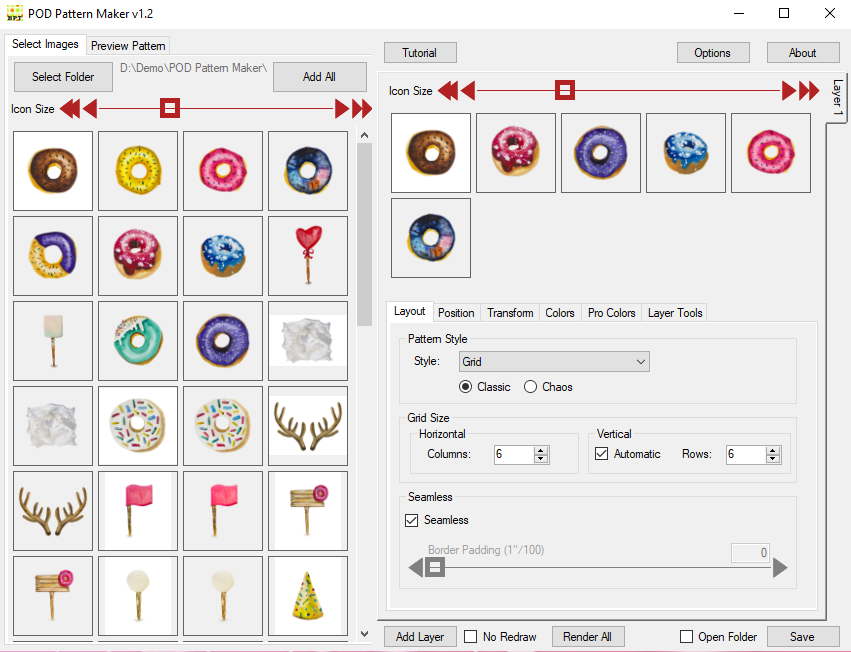Click the Border Padding decrease arrow
Screen dimensions: 851x652
(x=416, y=568)
